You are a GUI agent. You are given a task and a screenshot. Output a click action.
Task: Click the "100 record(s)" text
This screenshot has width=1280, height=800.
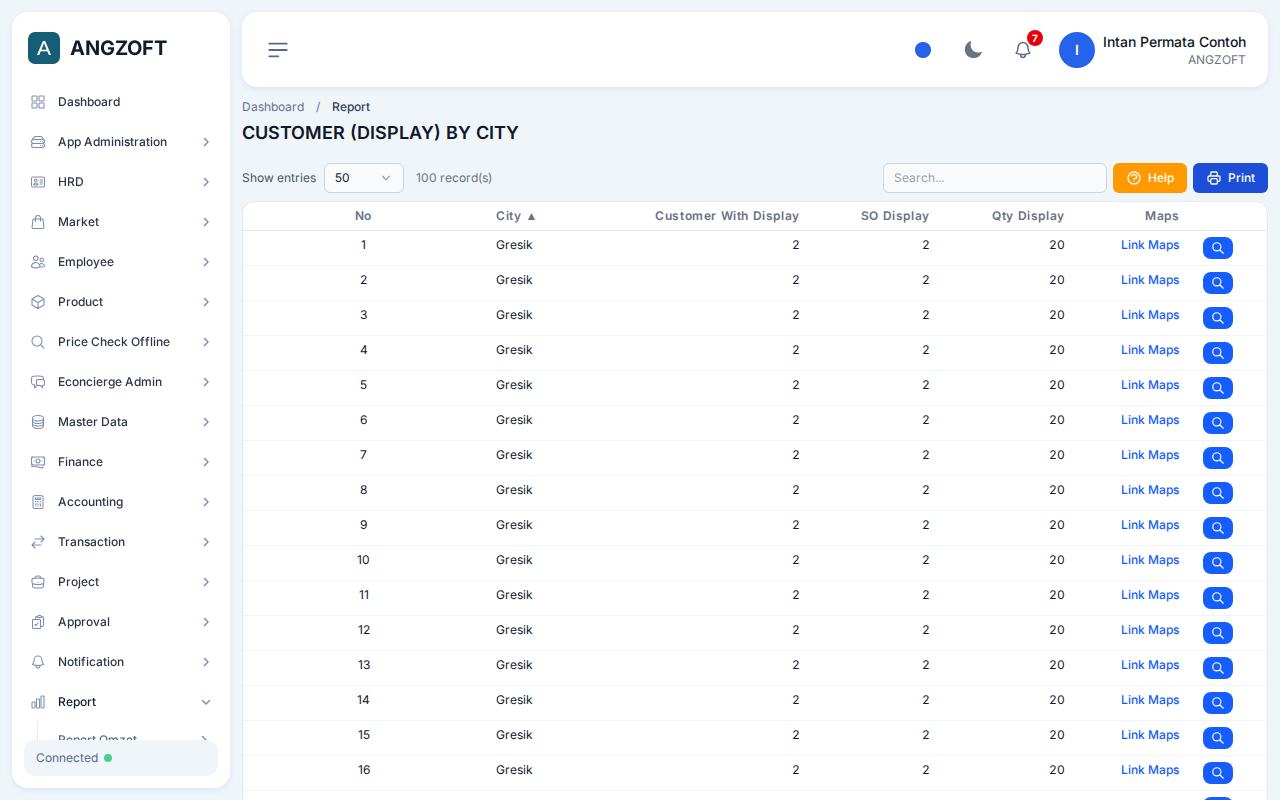click(x=454, y=178)
